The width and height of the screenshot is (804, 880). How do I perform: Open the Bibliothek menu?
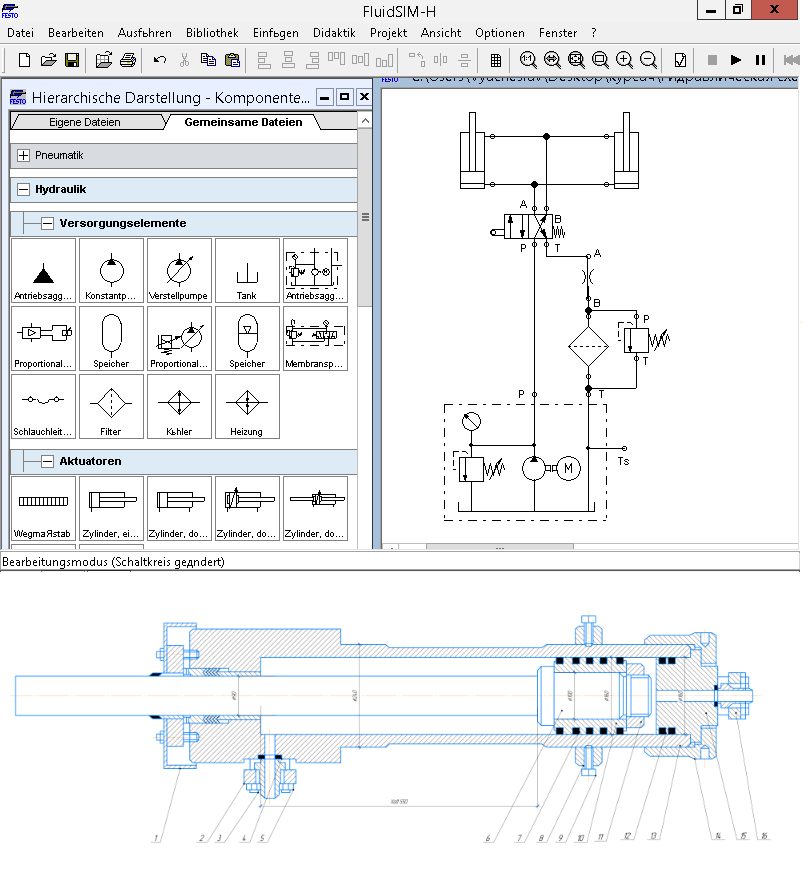[x=212, y=33]
